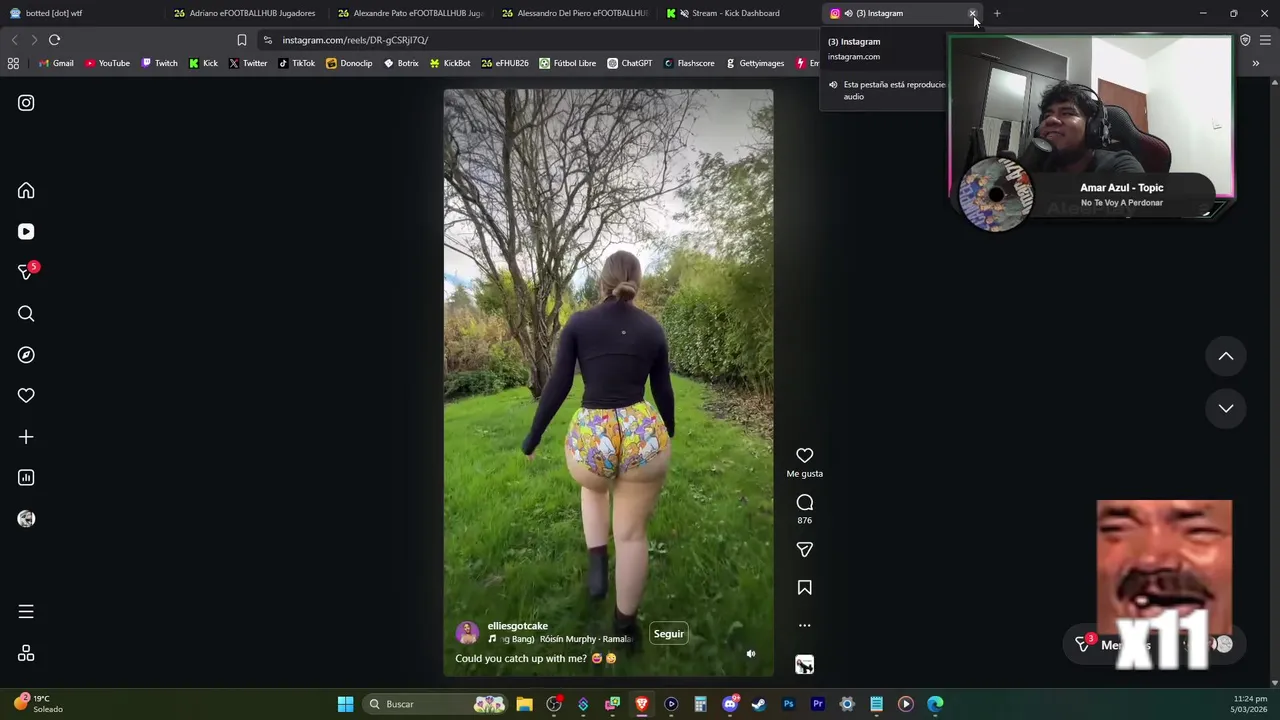1280x720 pixels.
Task: Open Messages with the 5 badge
Action: 26,272
